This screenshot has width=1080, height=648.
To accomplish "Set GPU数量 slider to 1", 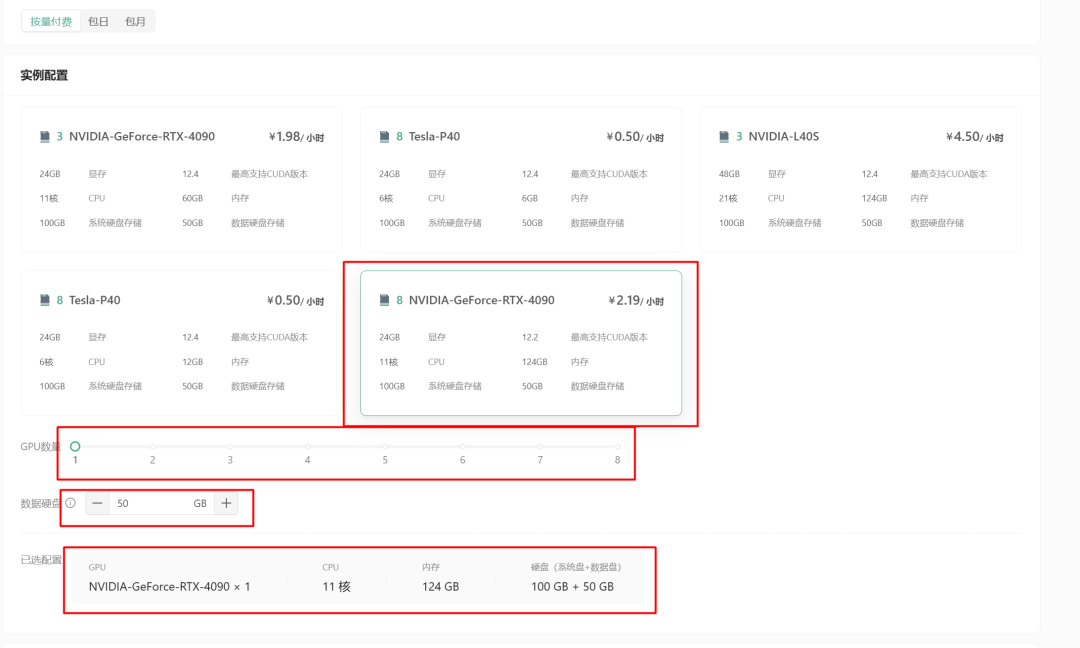I will (x=75, y=446).
